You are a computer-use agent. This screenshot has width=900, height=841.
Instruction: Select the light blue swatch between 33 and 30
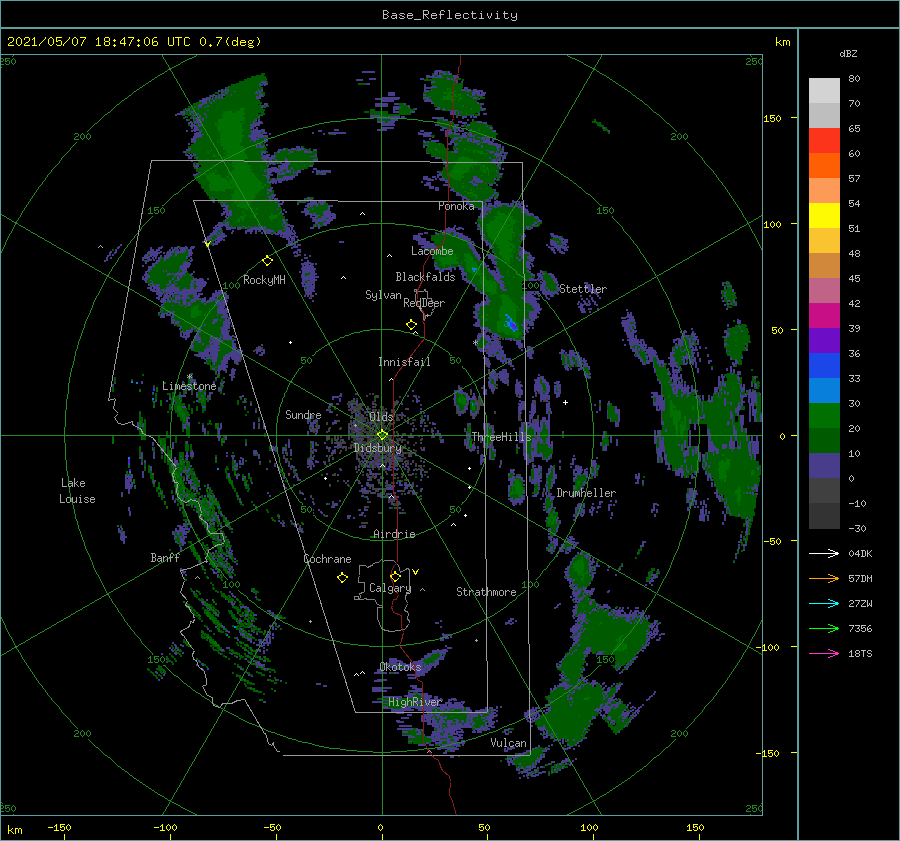(824, 391)
